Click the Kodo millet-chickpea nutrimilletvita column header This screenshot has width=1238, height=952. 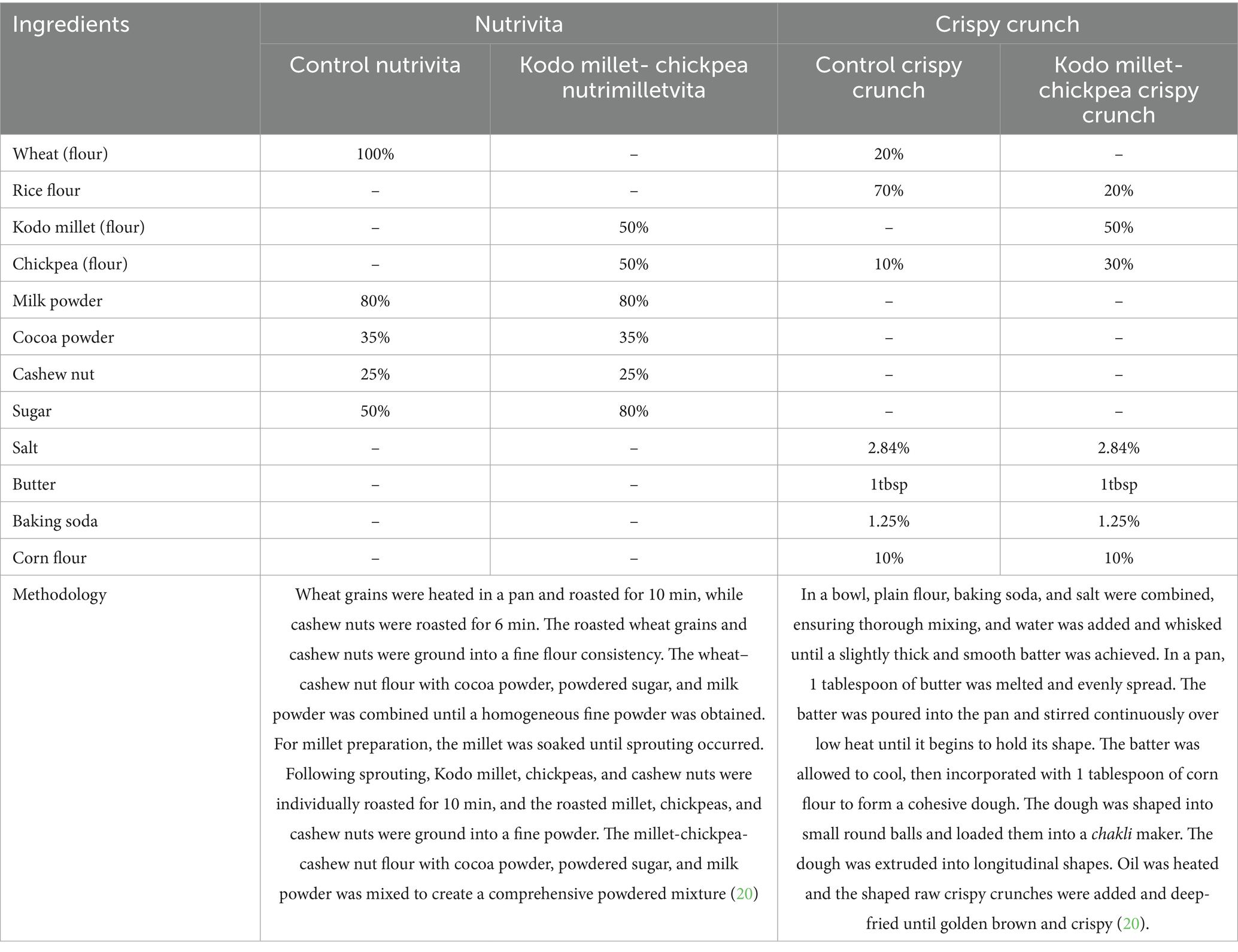click(x=633, y=78)
